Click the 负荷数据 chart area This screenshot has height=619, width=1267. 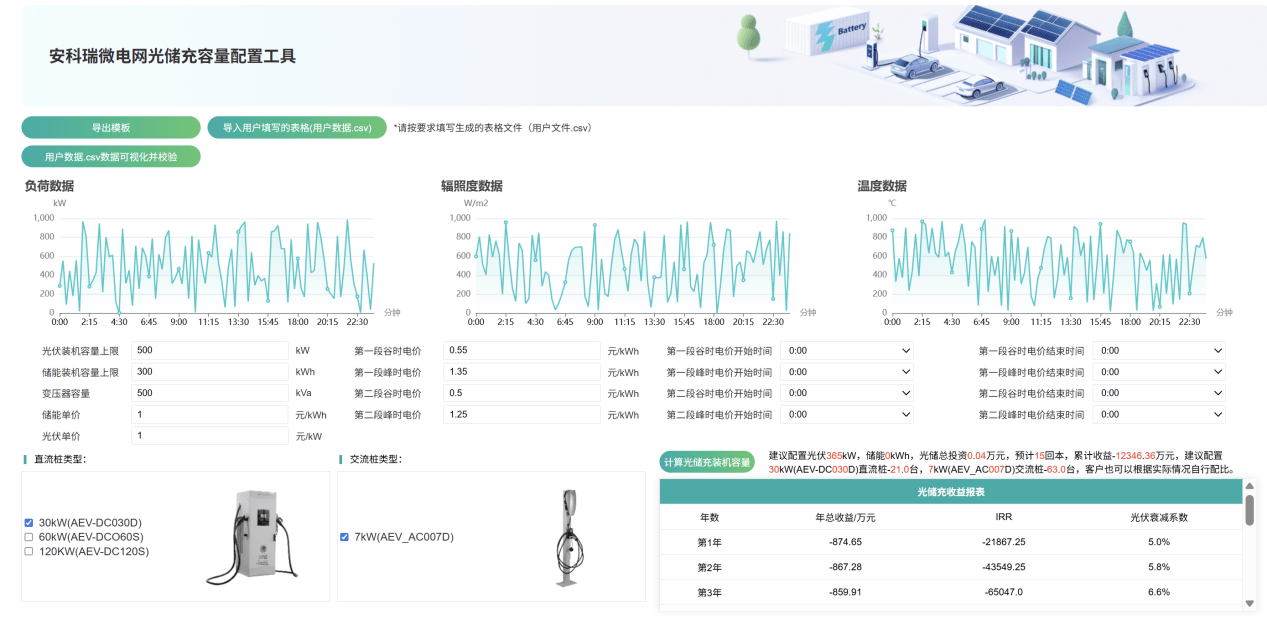(215, 265)
